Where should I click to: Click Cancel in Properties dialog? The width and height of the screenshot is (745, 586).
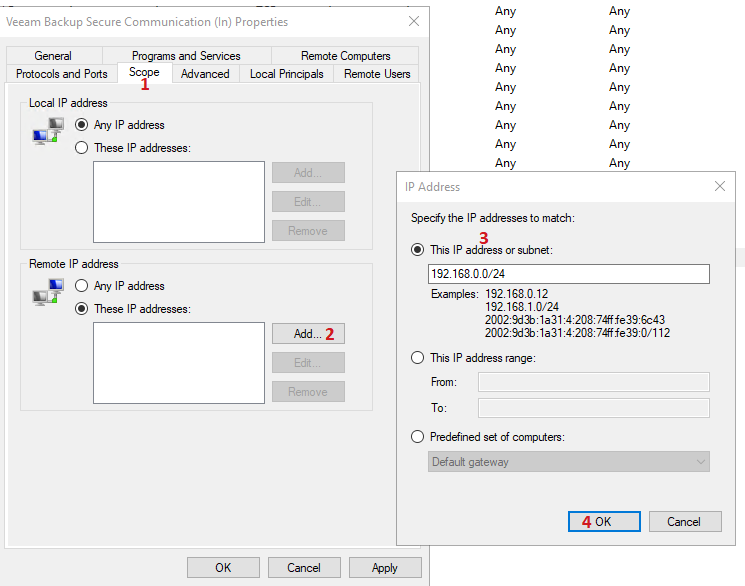coord(304,567)
